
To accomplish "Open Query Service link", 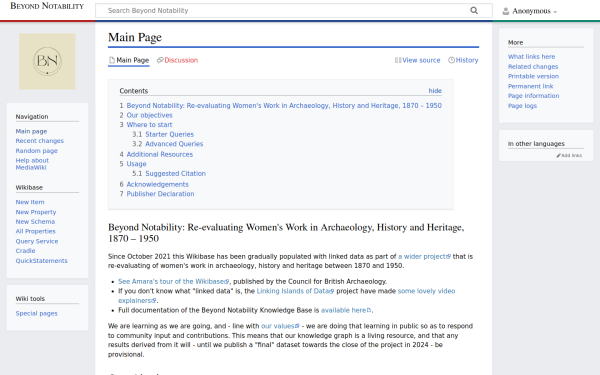I will point(37,241).
